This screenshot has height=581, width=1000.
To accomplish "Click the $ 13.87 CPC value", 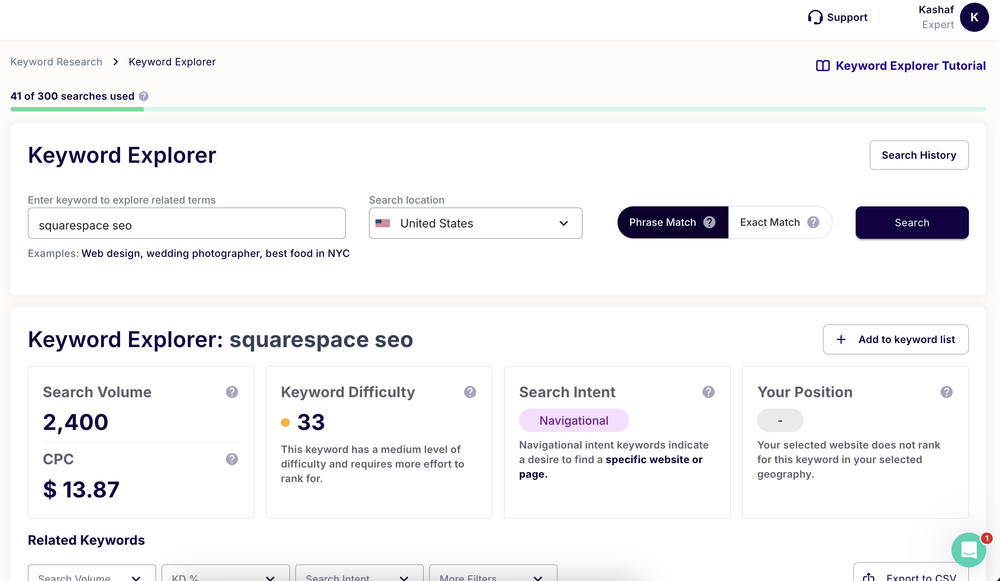I will click(81, 490).
